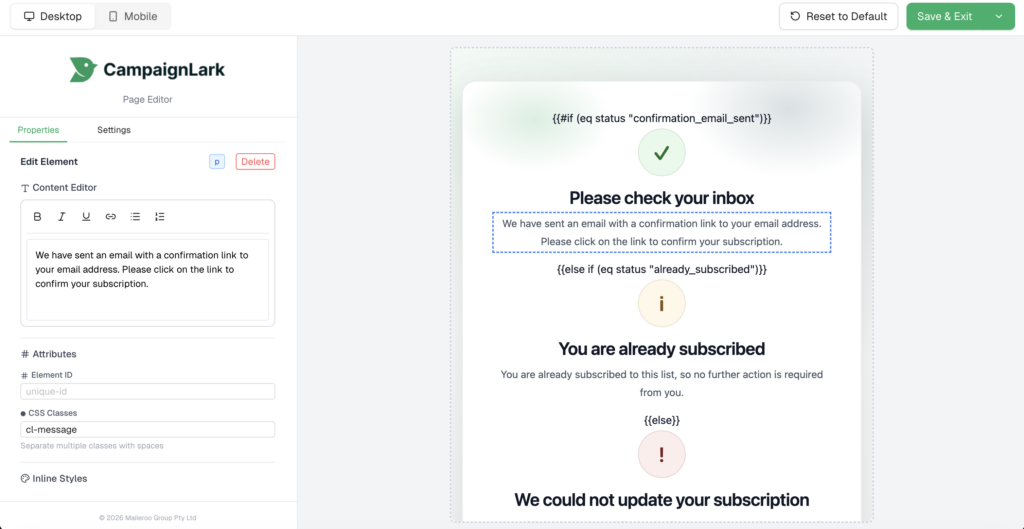Insert a bulleted list

coord(135,217)
